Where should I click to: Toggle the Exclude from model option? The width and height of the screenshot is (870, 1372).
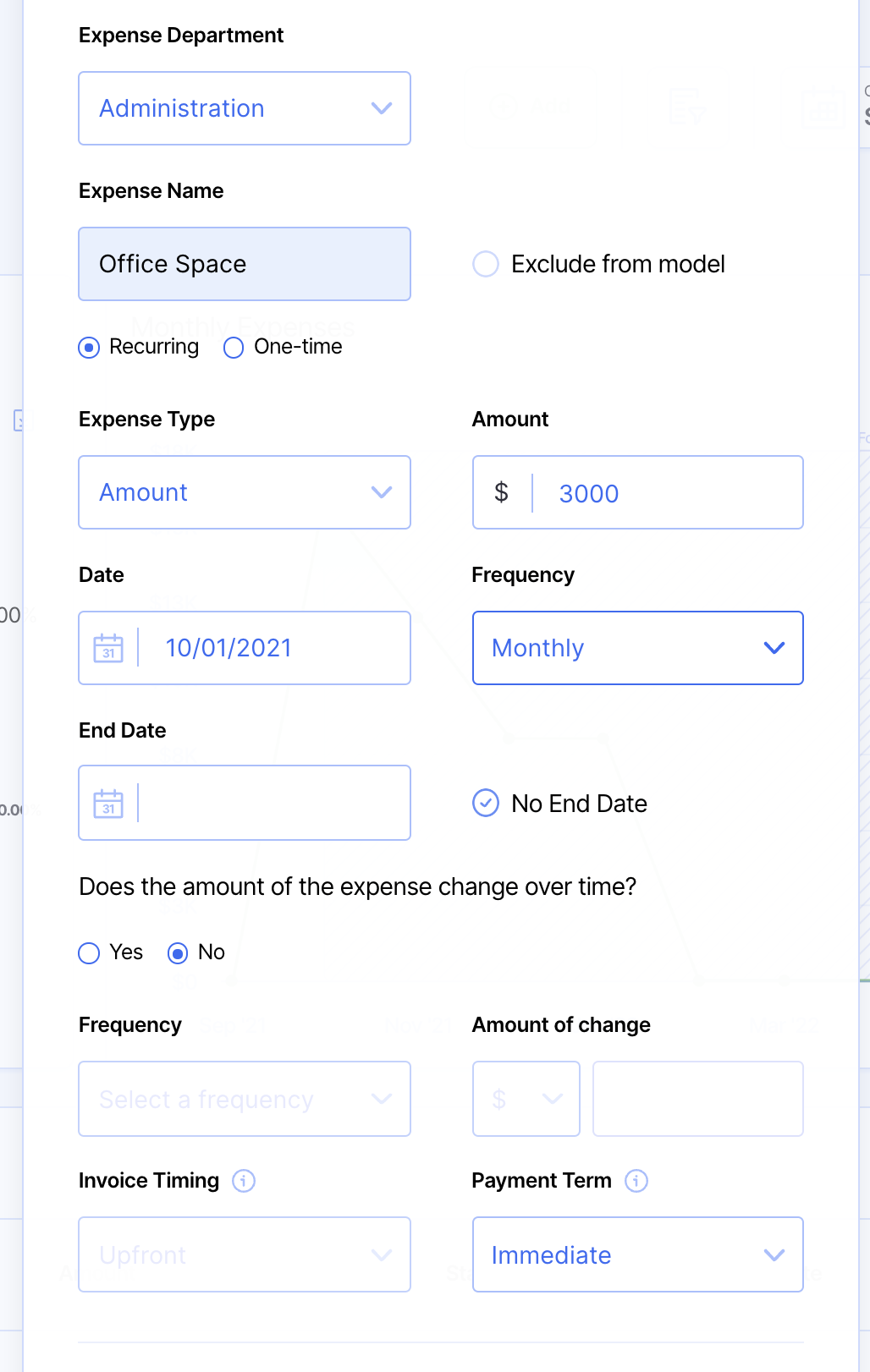tap(486, 264)
